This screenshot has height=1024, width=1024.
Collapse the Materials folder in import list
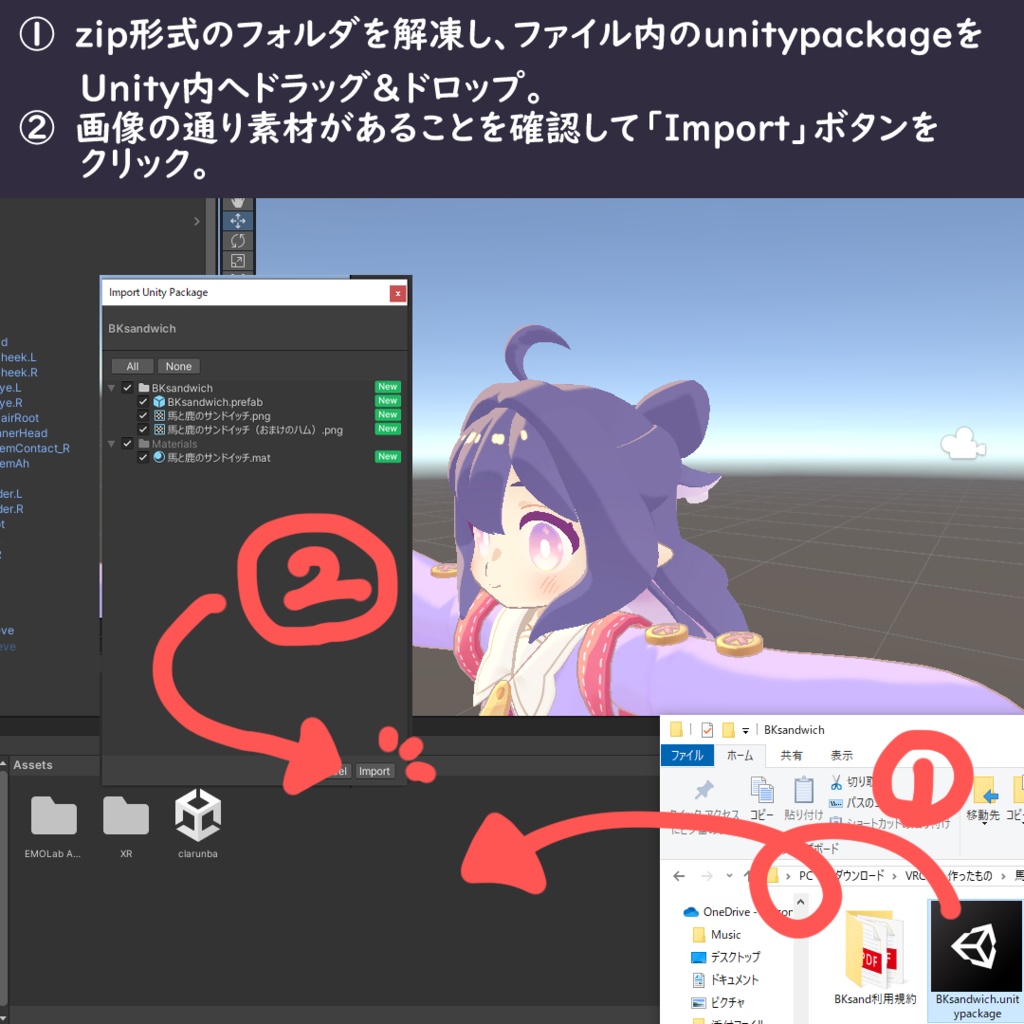coord(112,444)
